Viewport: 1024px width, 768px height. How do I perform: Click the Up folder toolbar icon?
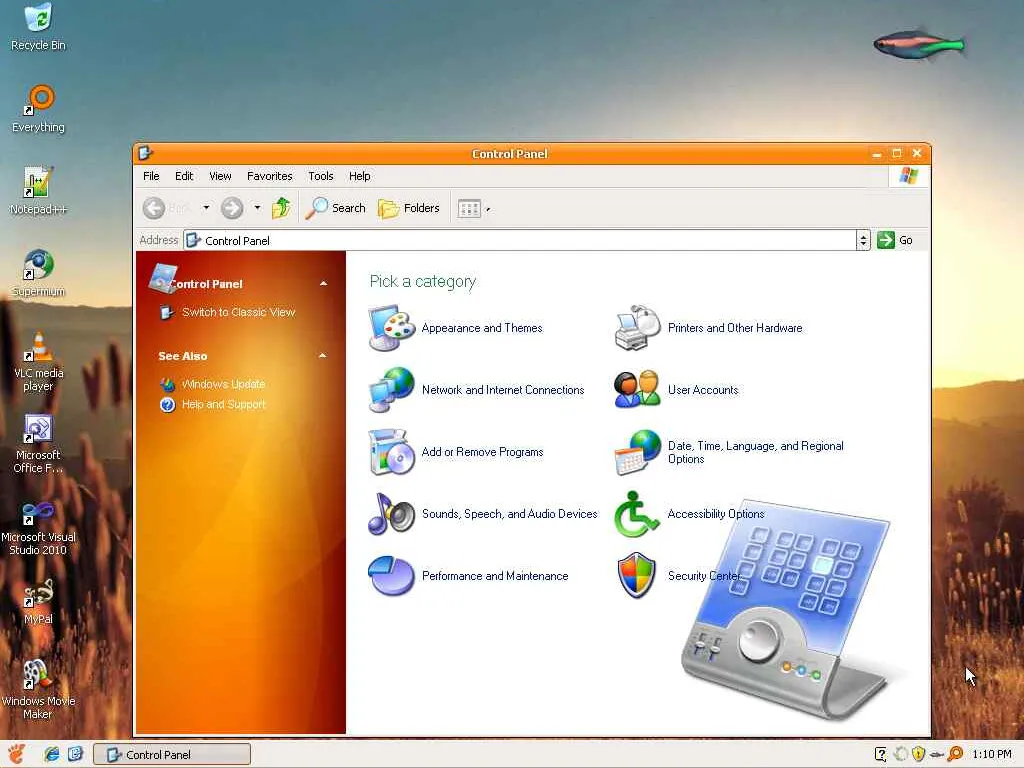click(281, 208)
